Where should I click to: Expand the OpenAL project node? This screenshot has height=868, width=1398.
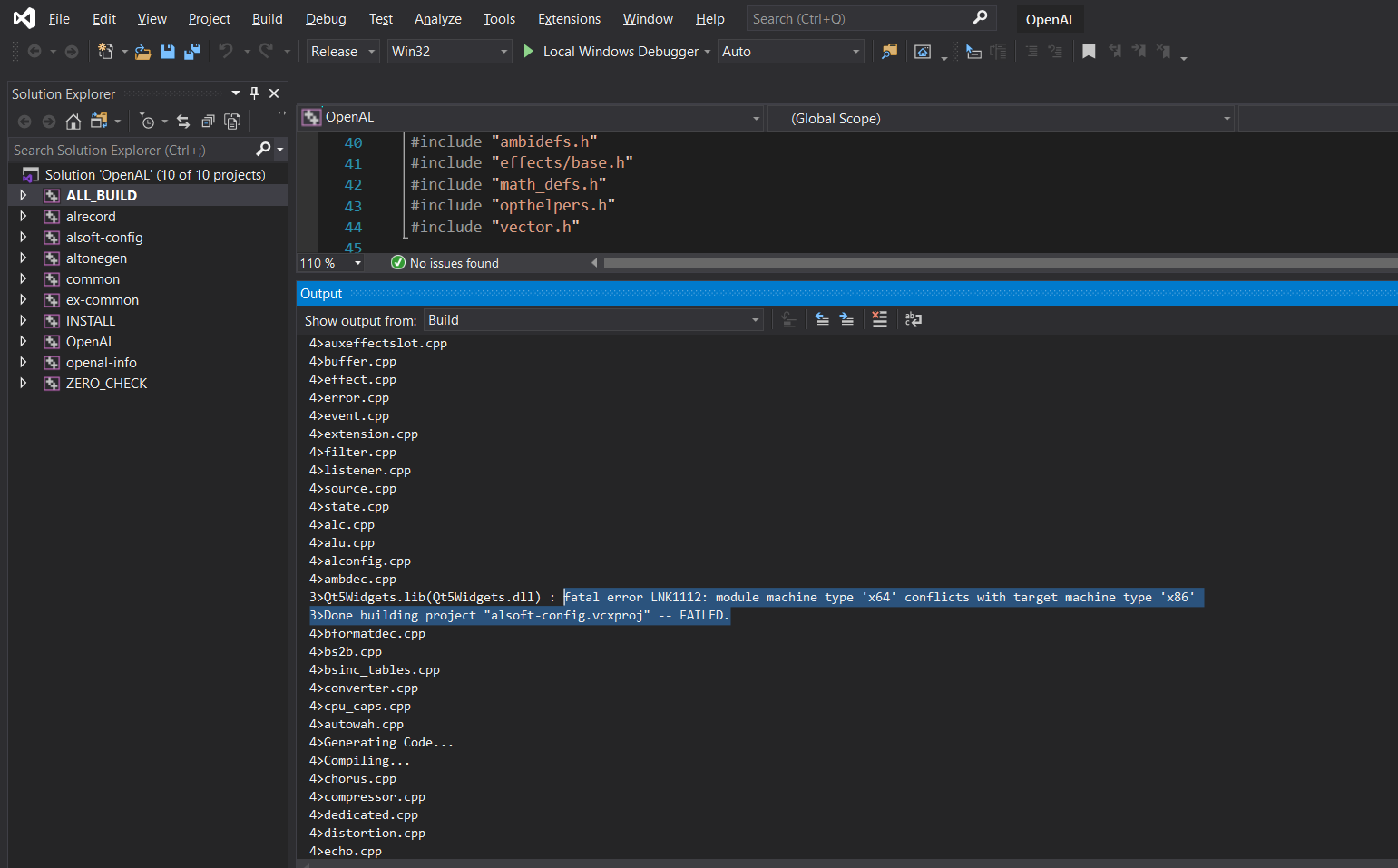(x=23, y=341)
